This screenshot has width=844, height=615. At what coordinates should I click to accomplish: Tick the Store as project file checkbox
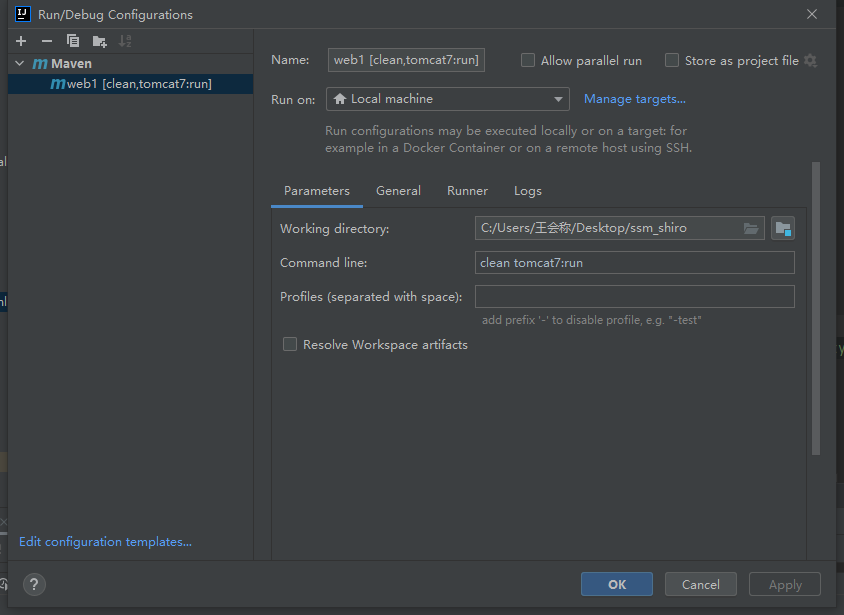[x=672, y=61]
